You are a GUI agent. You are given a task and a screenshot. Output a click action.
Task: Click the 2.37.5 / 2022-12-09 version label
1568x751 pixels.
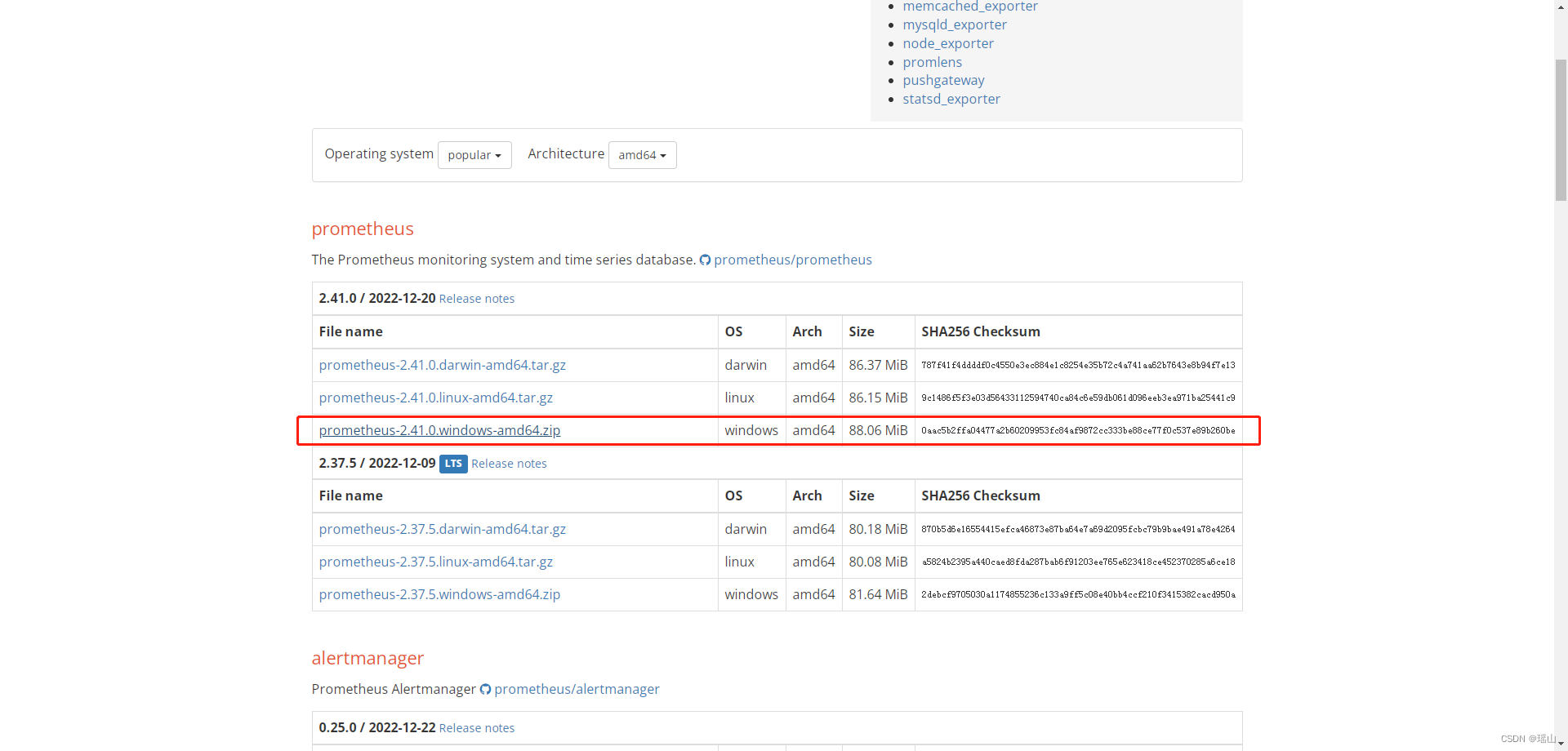[x=377, y=463]
